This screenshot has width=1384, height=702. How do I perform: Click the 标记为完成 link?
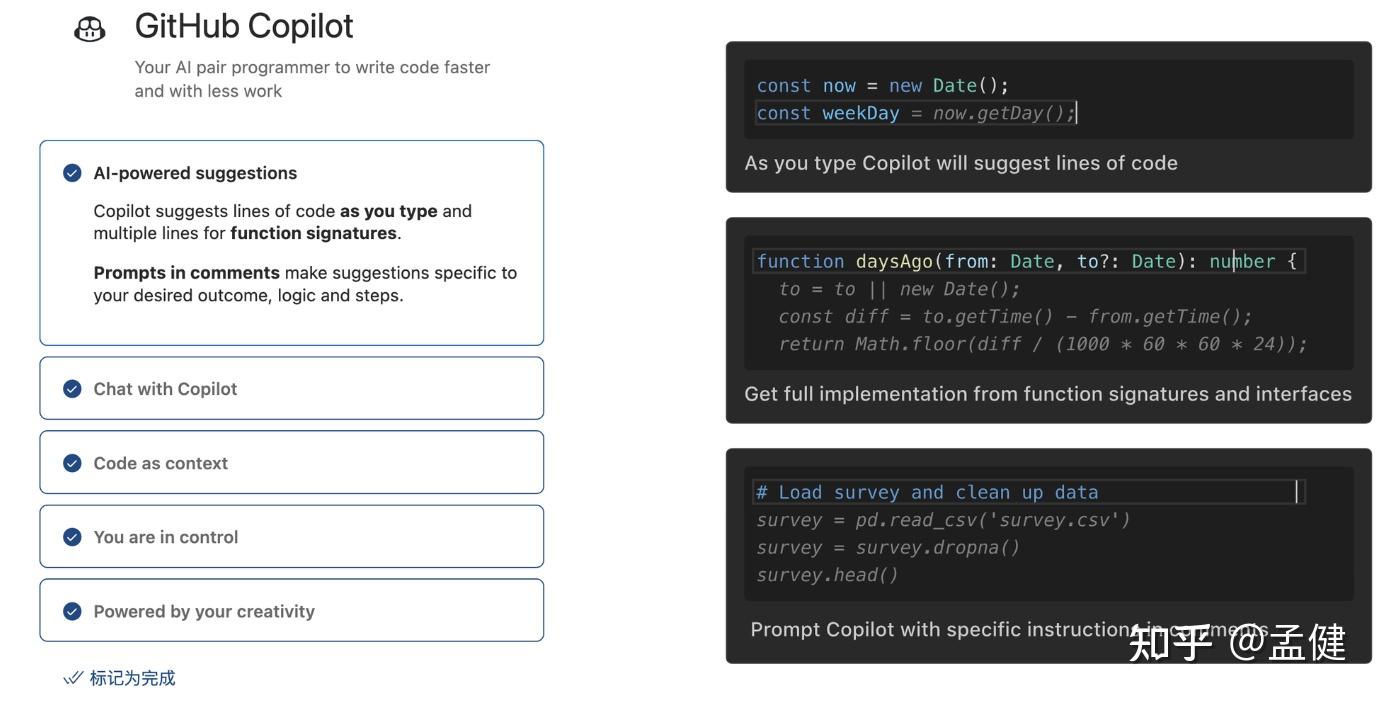[132, 677]
